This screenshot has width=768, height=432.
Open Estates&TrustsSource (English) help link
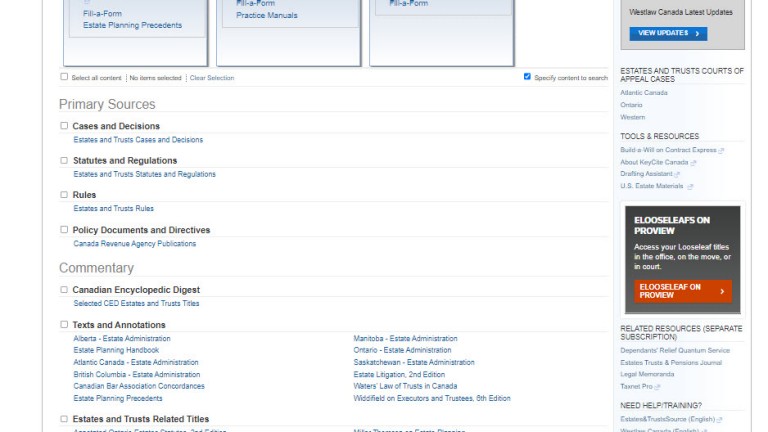[x=668, y=419]
